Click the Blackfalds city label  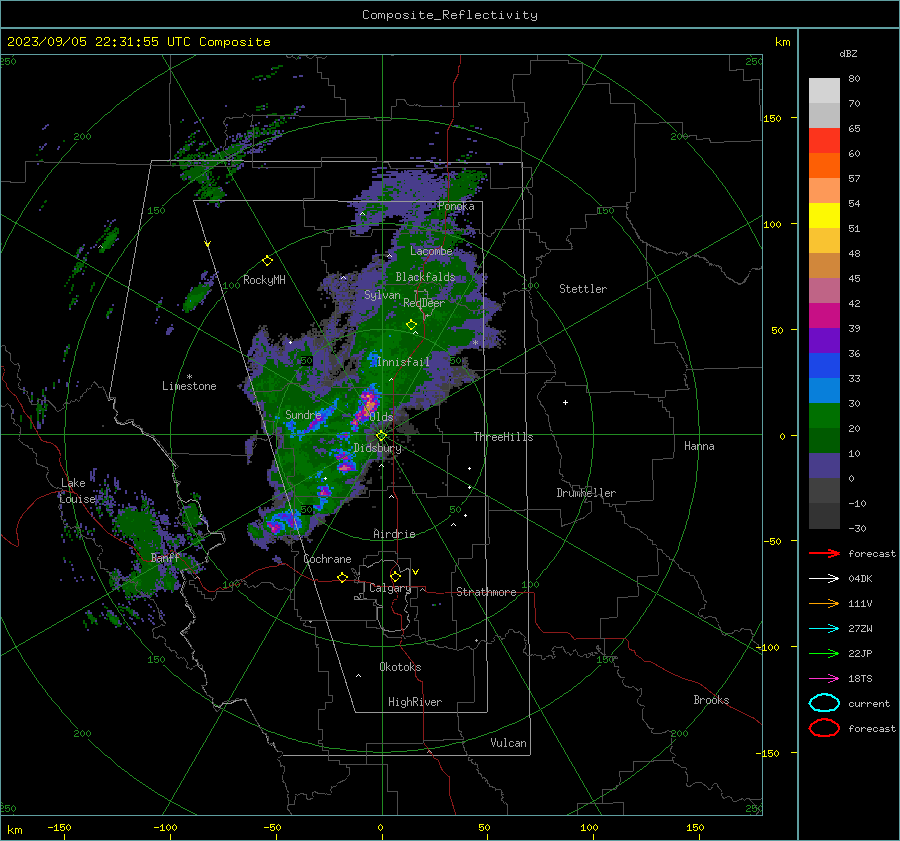(425, 277)
